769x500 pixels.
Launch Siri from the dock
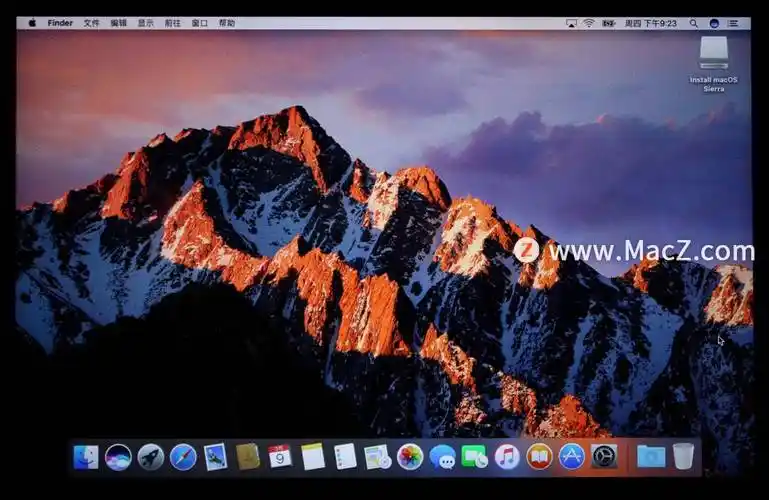pyautogui.click(x=118, y=457)
